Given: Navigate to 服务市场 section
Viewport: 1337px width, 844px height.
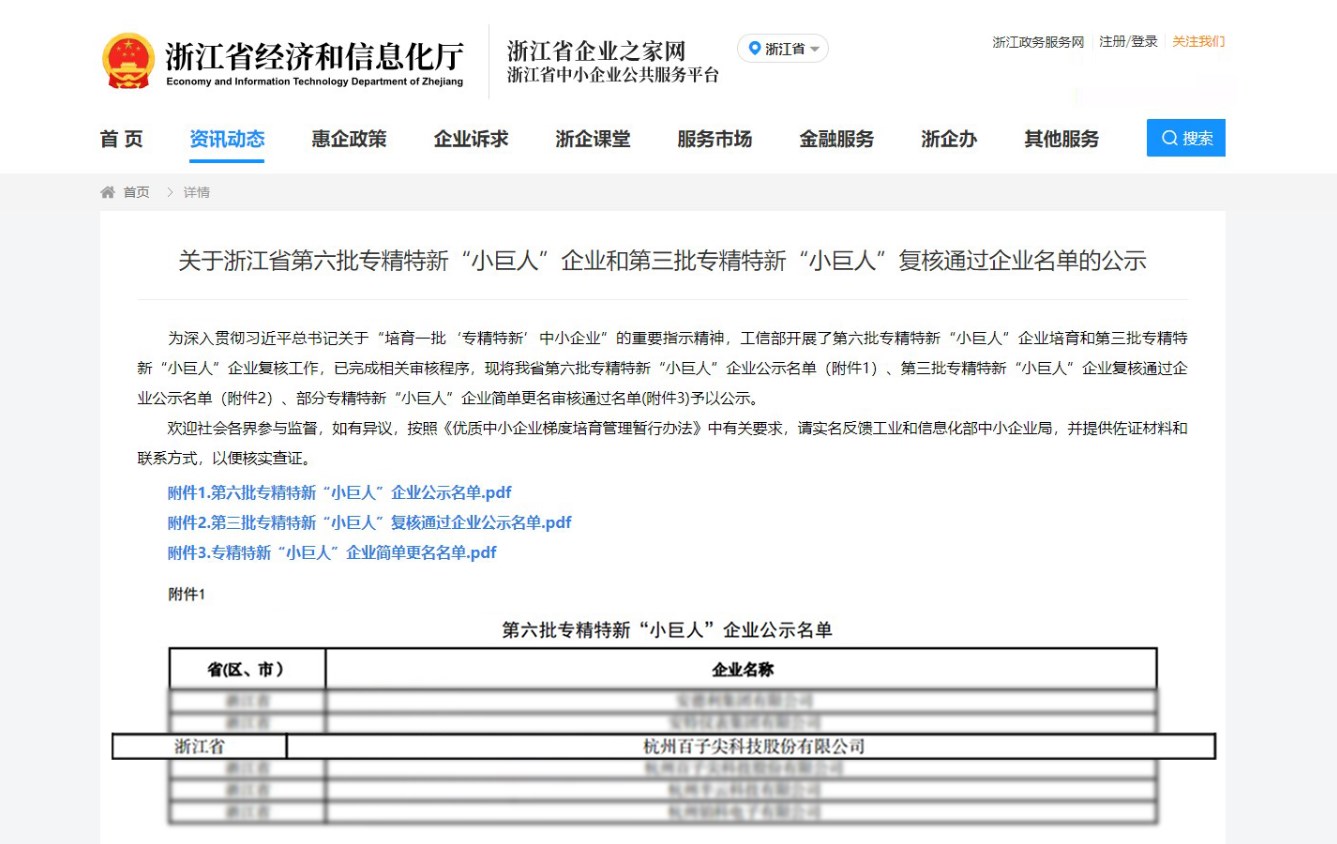Looking at the screenshot, I should click(714, 139).
